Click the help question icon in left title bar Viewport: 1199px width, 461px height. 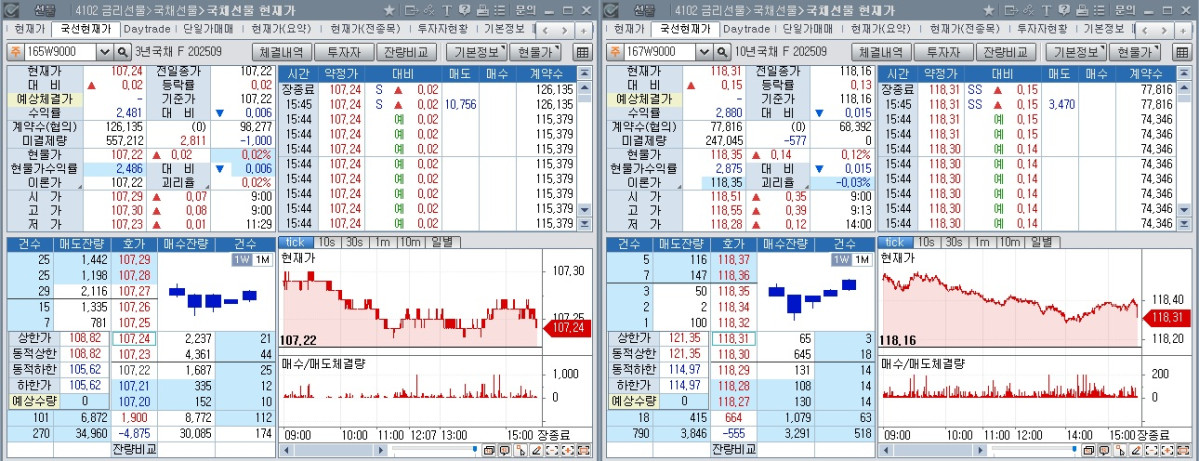(x=464, y=9)
